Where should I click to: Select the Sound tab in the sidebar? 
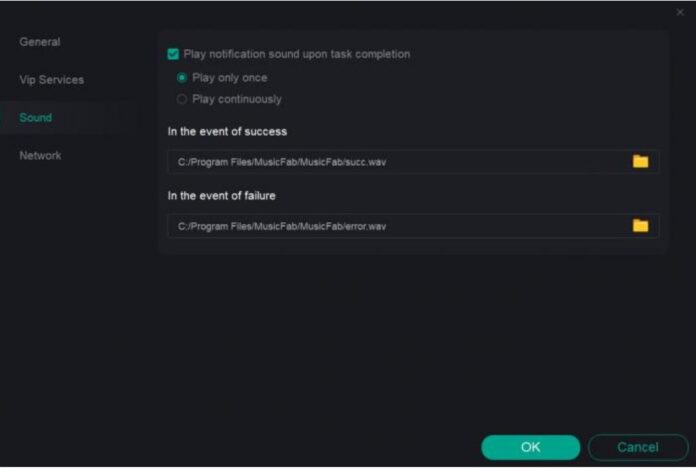[x=35, y=118]
